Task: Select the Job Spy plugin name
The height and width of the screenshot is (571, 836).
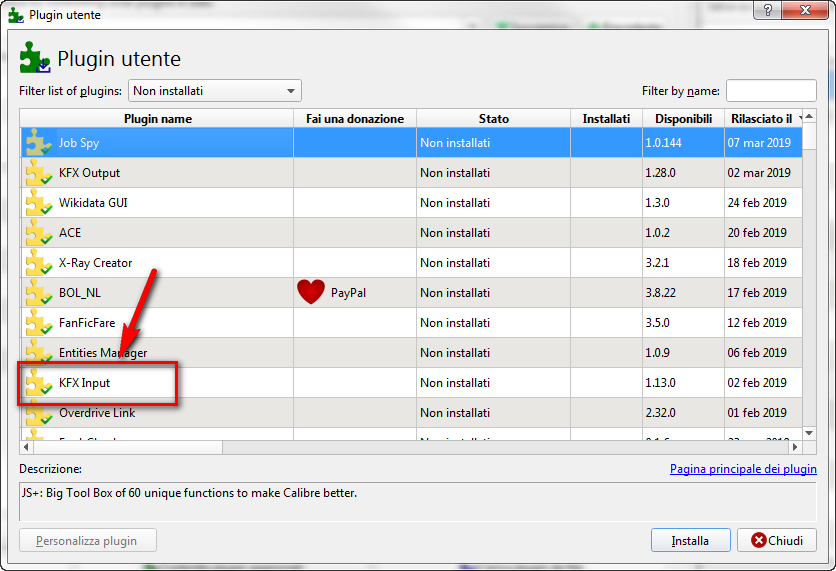Action: click(x=79, y=143)
